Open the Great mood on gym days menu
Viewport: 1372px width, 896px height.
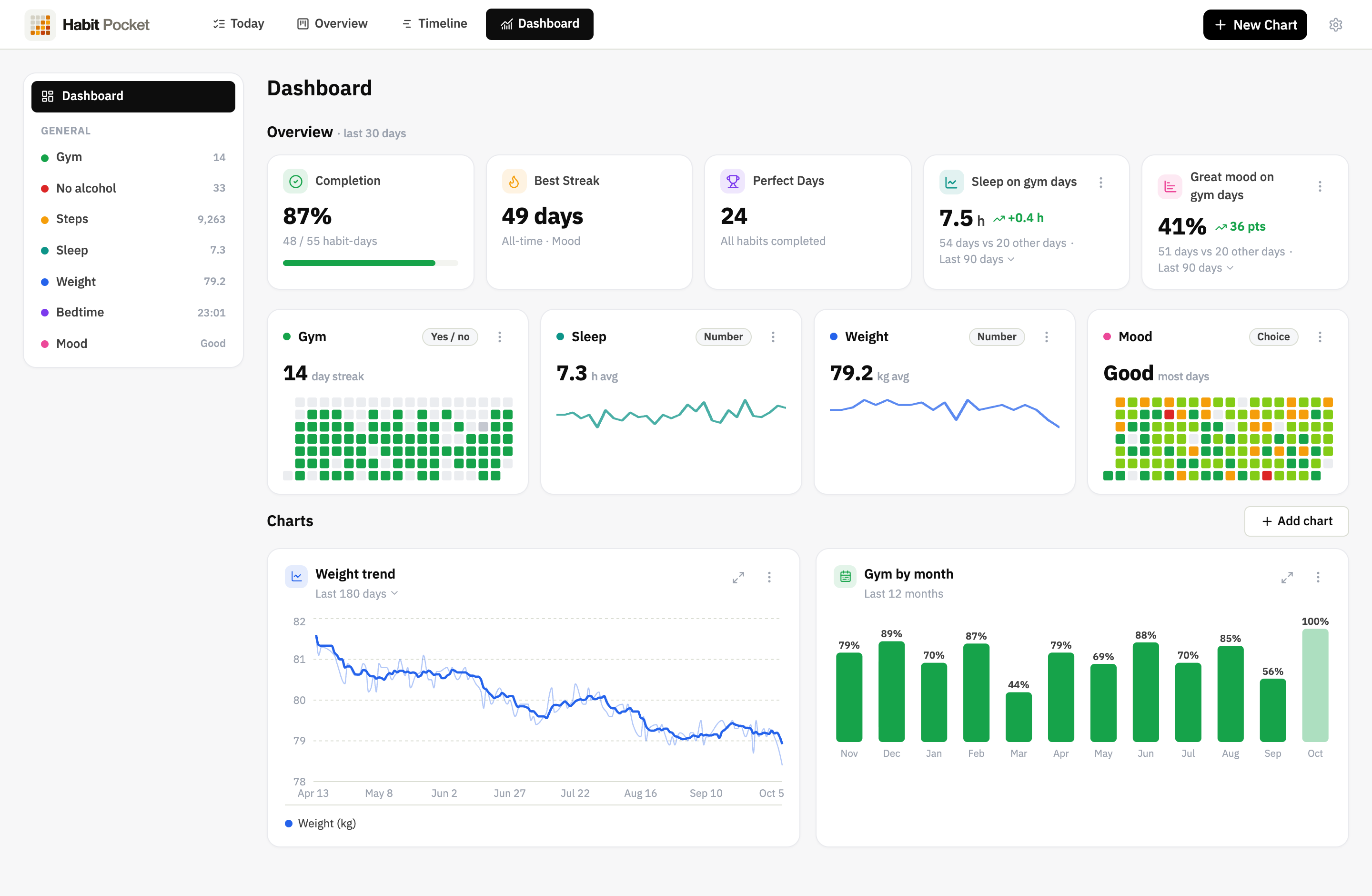pos(1320,186)
